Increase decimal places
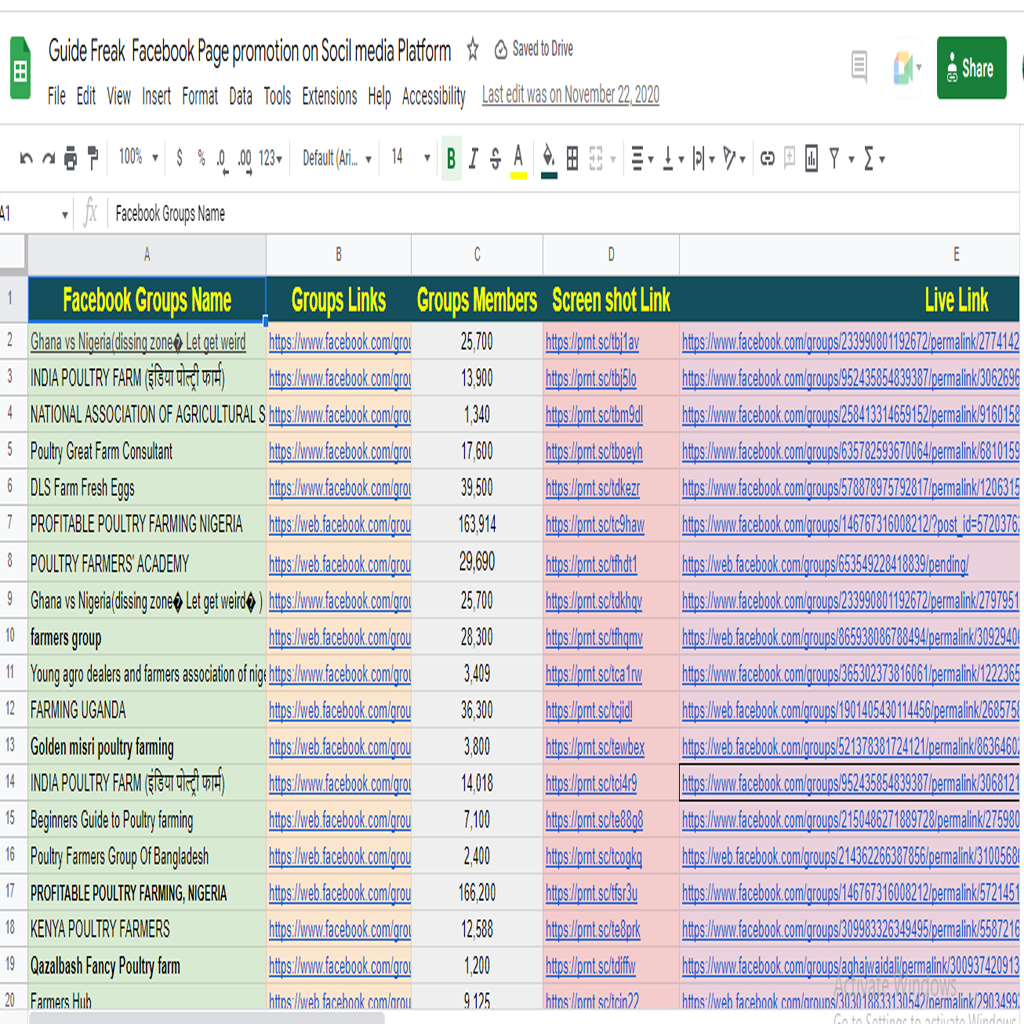Viewport: 1024px width, 1024px height. coord(245,159)
